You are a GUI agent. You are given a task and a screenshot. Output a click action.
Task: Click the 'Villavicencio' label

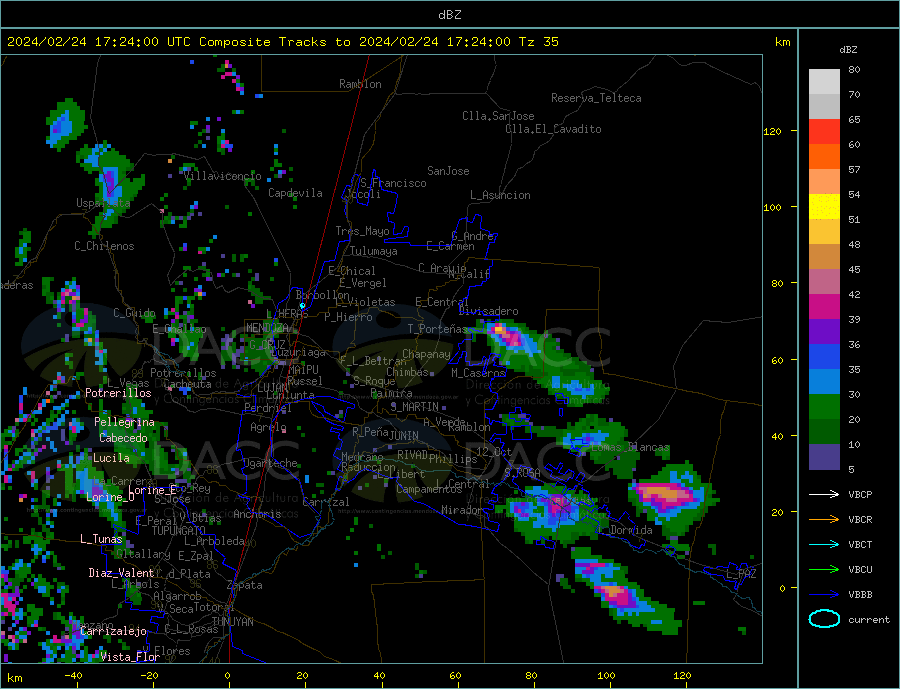click(x=223, y=176)
